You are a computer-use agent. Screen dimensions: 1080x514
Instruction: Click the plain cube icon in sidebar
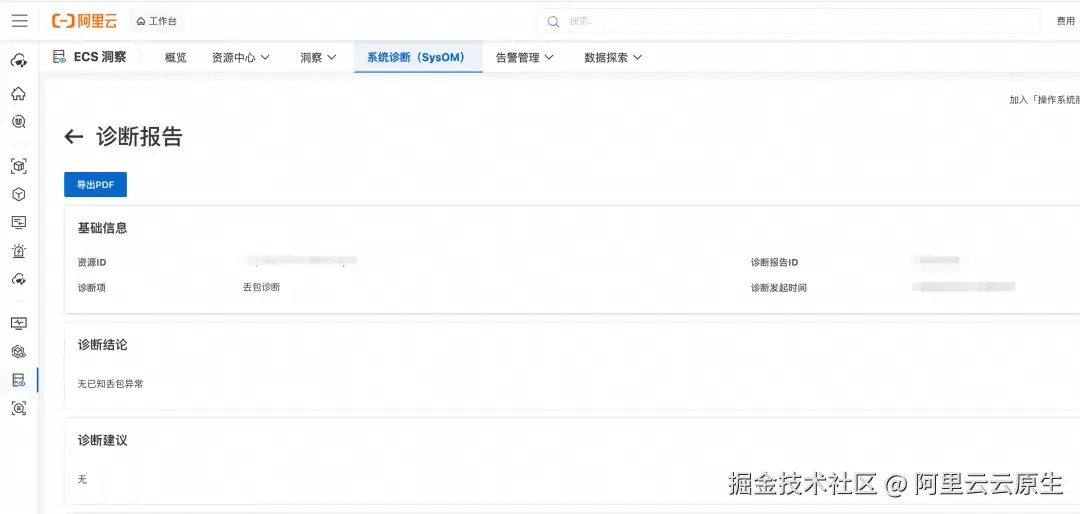click(19, 195)
